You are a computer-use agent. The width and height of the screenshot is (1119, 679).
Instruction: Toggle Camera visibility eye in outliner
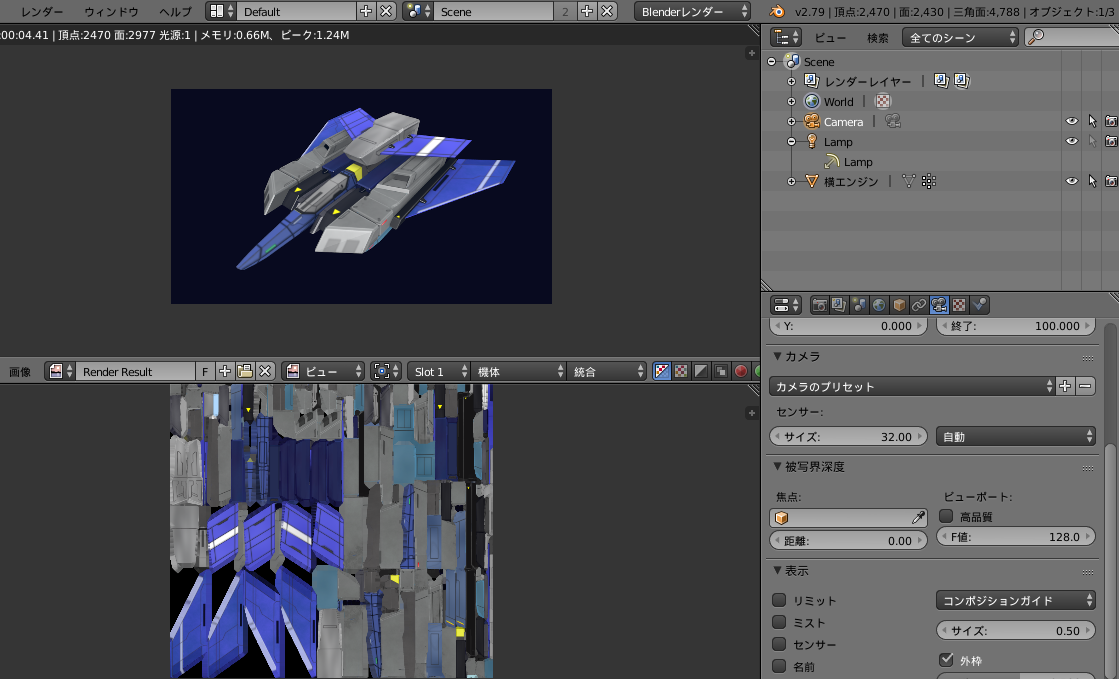pyautogui.click(x=1071, y=121)
